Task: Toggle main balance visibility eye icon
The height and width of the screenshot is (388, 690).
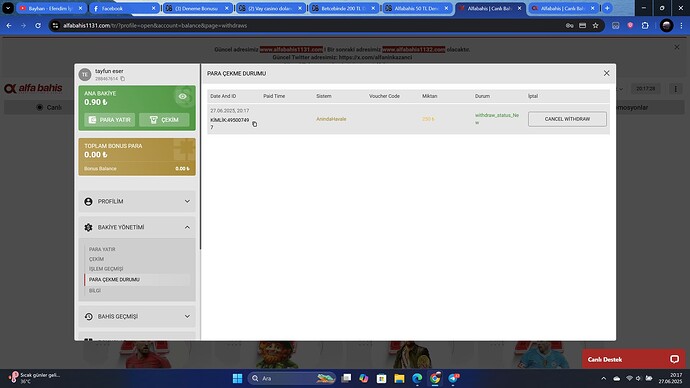Action: 183,96
